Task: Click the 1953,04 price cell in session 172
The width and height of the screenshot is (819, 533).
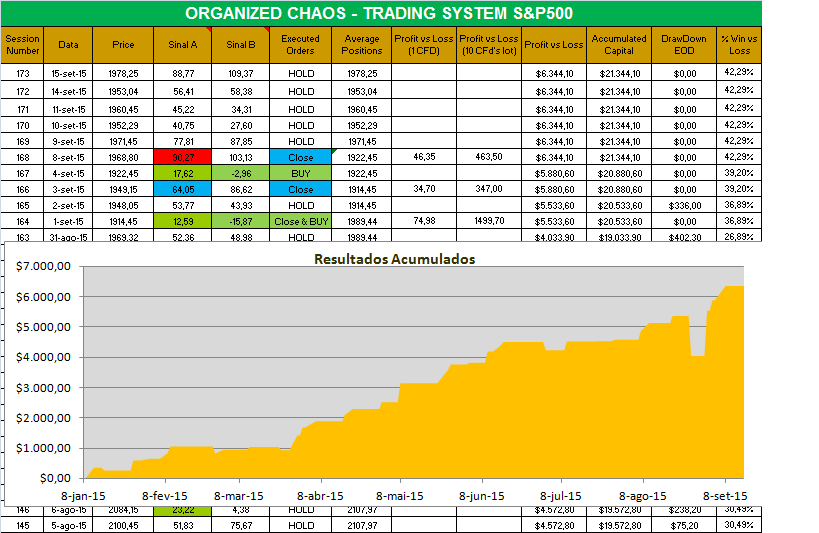Action: click(123, 91)
